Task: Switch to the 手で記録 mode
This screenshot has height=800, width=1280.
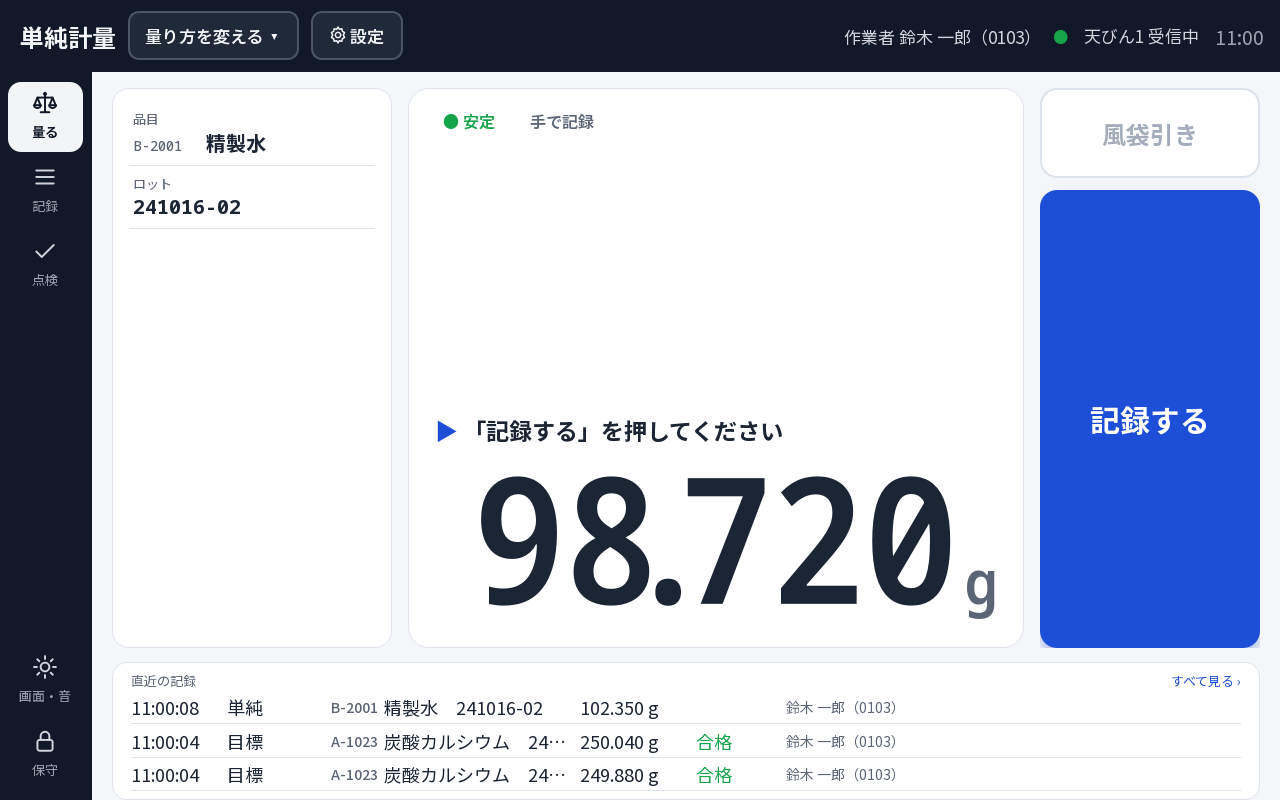Action: (562, 122)
